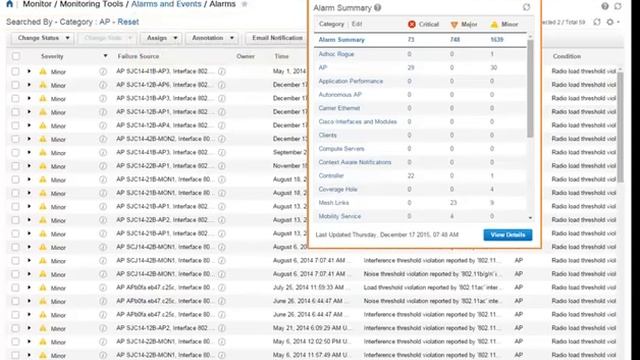Image resolution: width=640 pixels, height=360 pixels.
Task: Expand the AP SJC14-22B-AP2 row details
Action: click(x=29, y=220)
